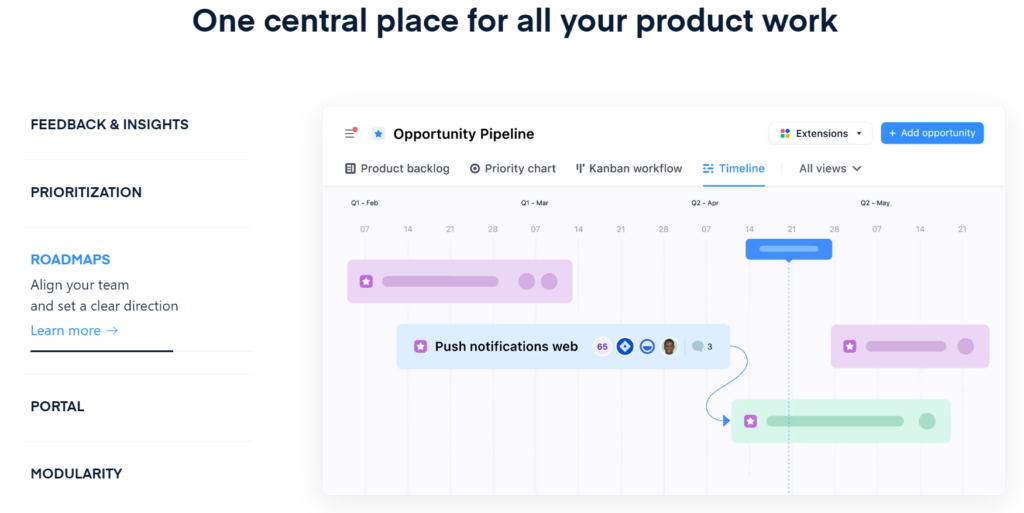Screen dimensions: 1024x513
Task: Click the purple star icon on Push notifications web
Action: (x=420, y=347)
